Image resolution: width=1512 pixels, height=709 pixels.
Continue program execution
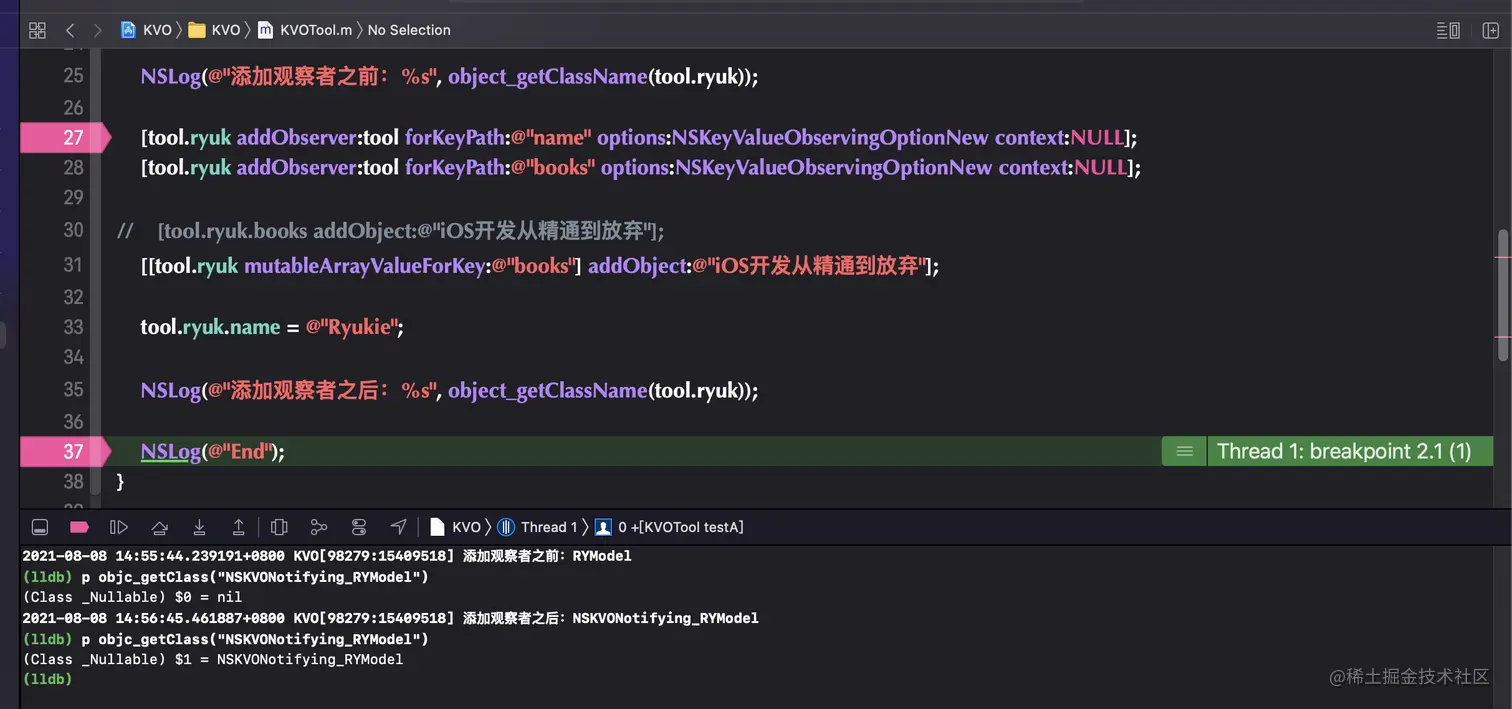tap(119, 527)
